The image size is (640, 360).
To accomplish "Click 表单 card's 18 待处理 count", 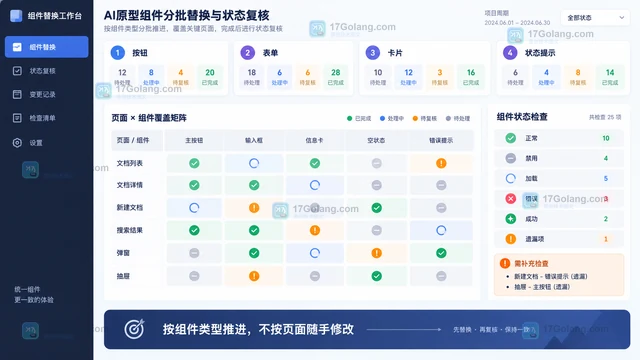I will pos(251,76).
